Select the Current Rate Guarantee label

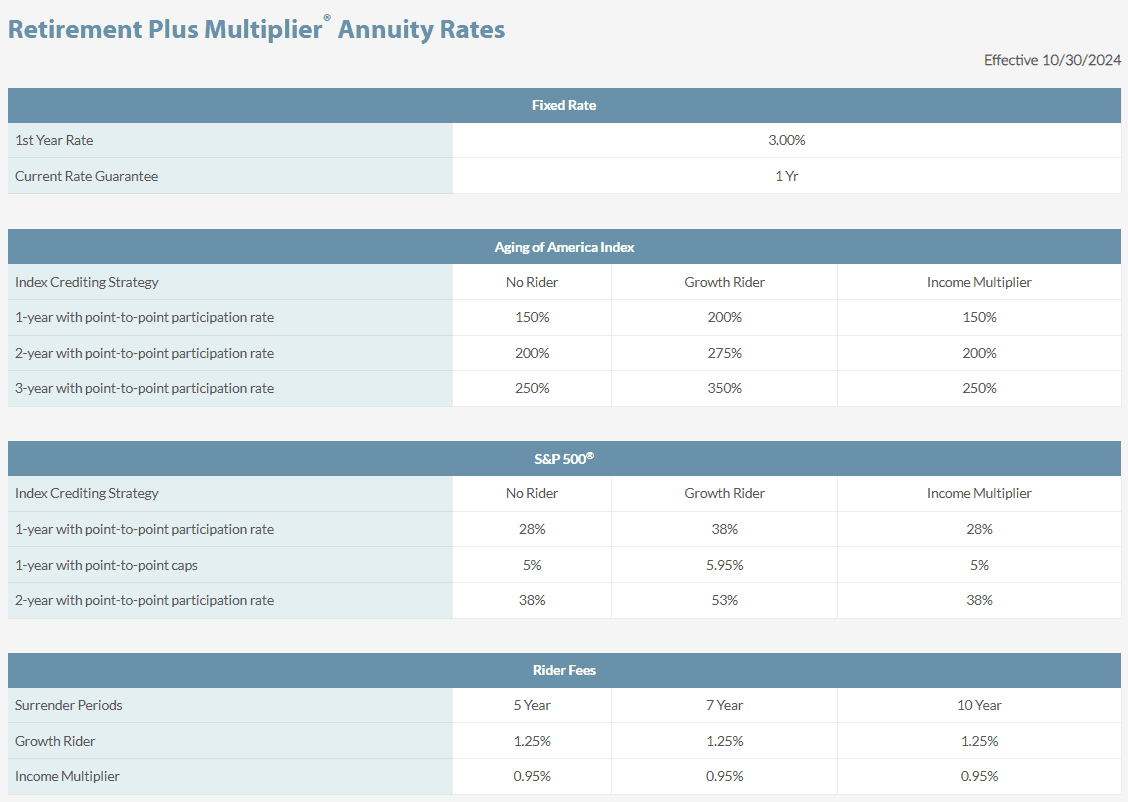click(87, 175)
